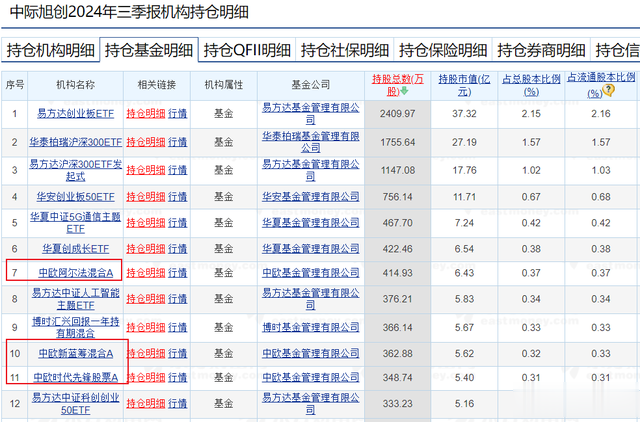Open 易方达中证科创创业50ETF fund link

[76, 404]
